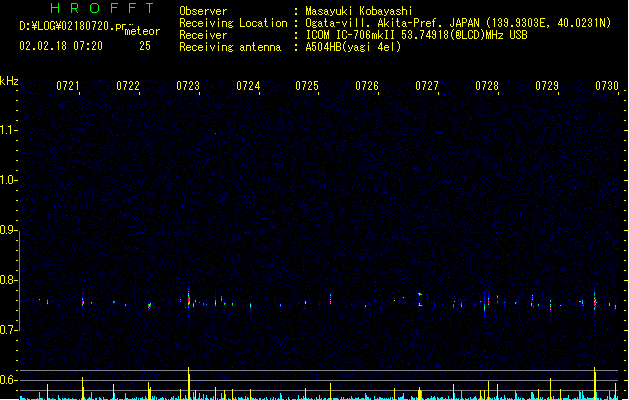Click the meteor count value 25
The image size is (629, 400).
tap(145, 46)
